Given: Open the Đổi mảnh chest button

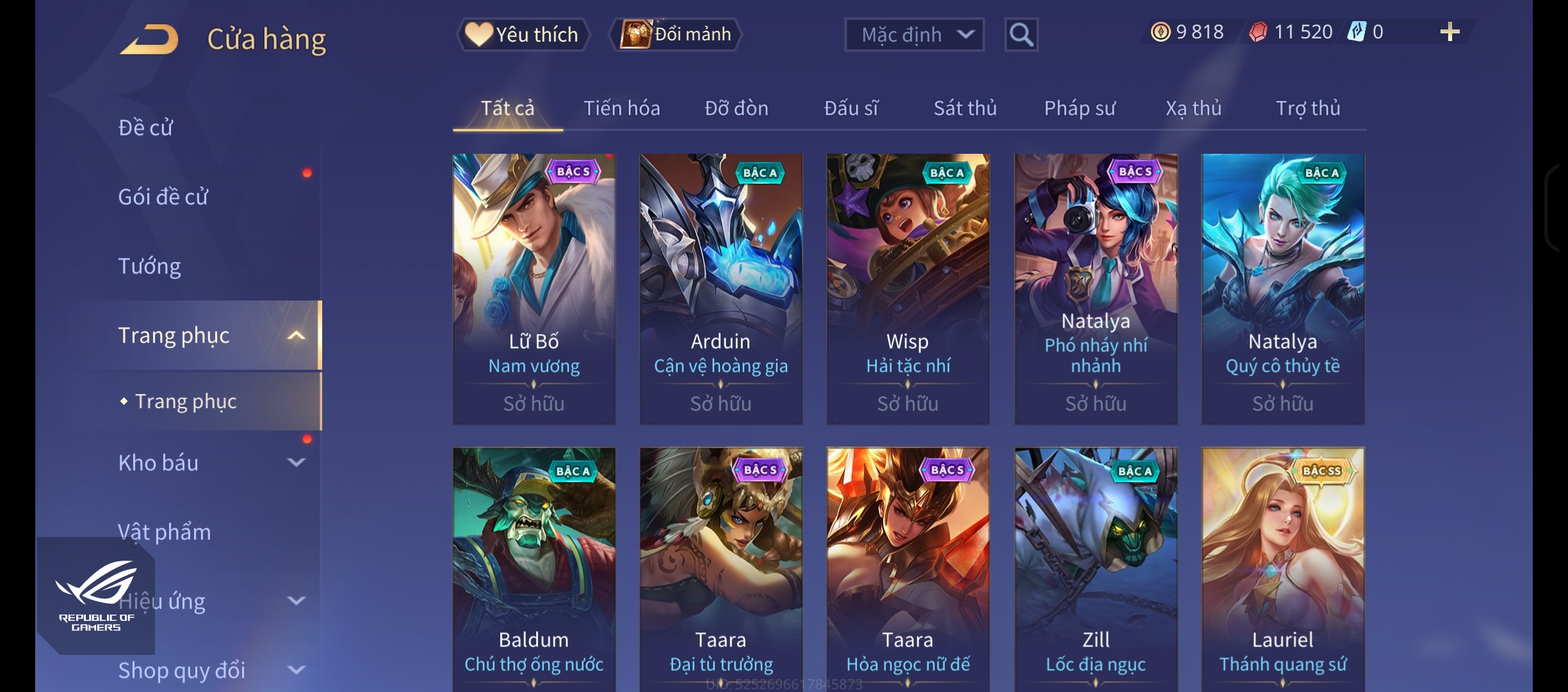Looking at the screenshot, I should point(675,34).
